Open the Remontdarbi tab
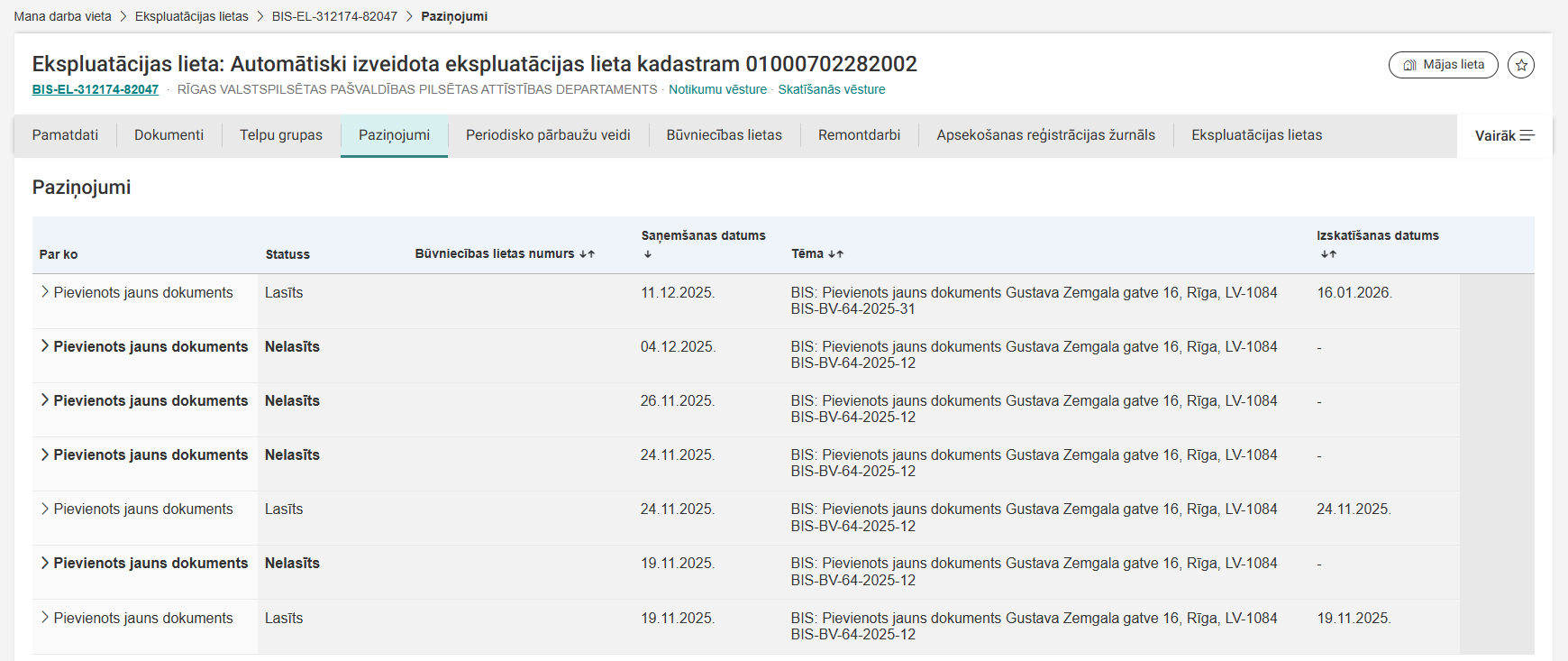Image resolution: width=1568 pixels, height=661 pixels. (x=859, y=135)
